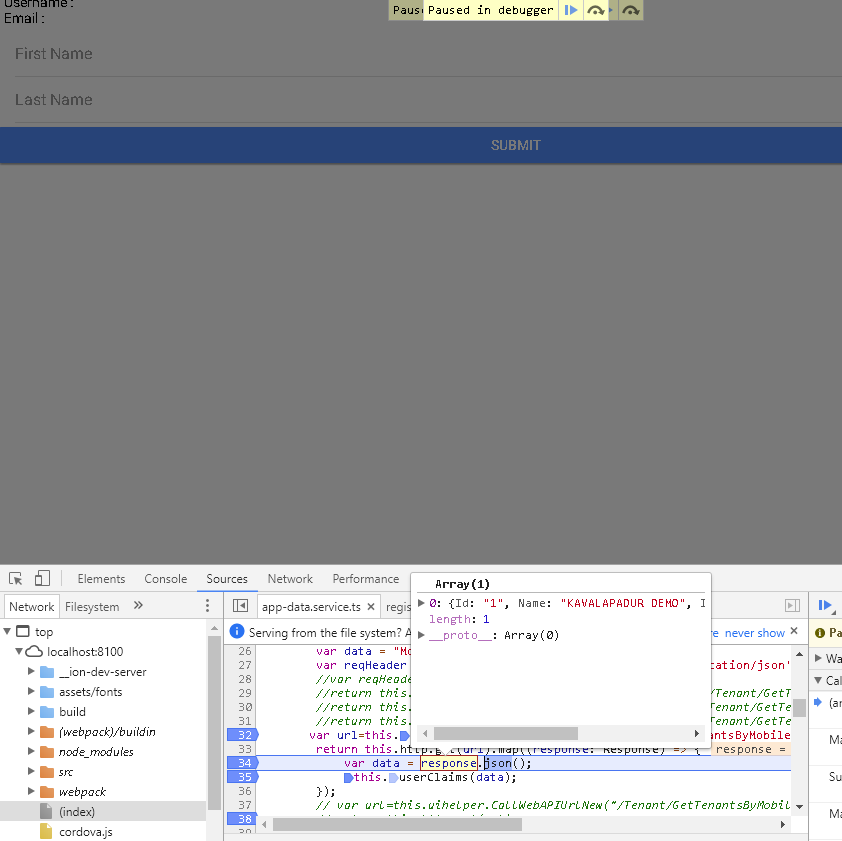Dismiss the file system info bar
The width and height of the screenshot is (842, 841).
click(794, 631)
